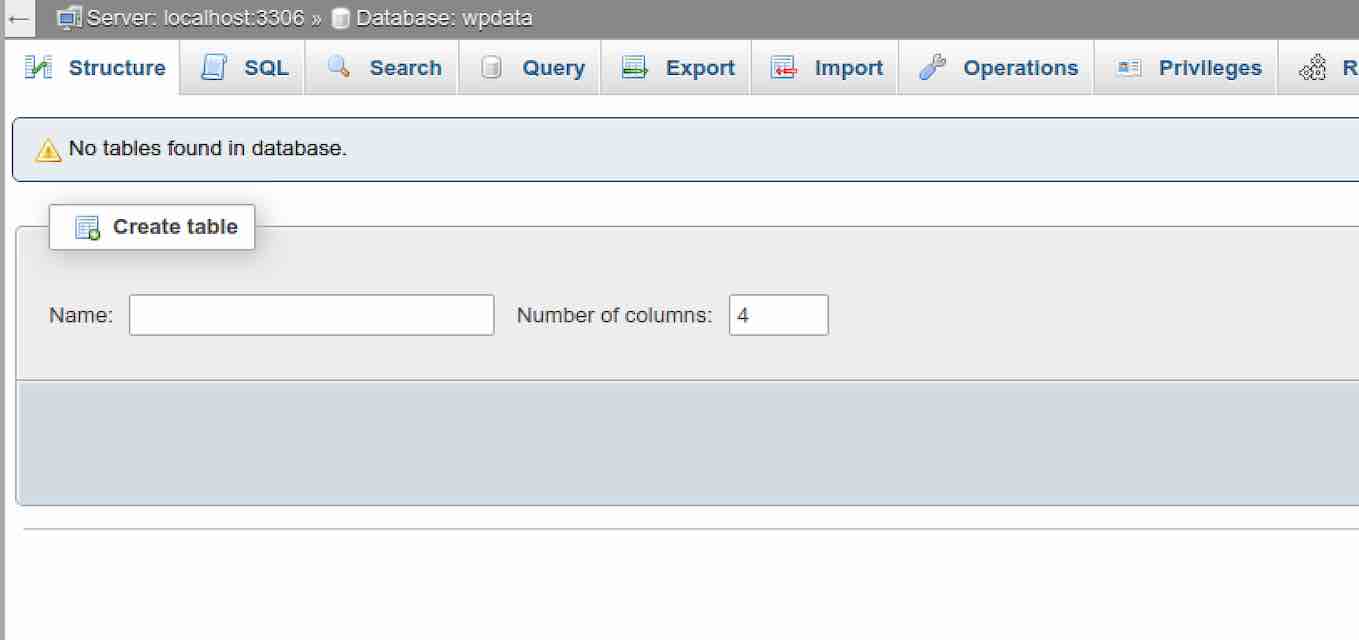Click the Import icon

[784, 68]
